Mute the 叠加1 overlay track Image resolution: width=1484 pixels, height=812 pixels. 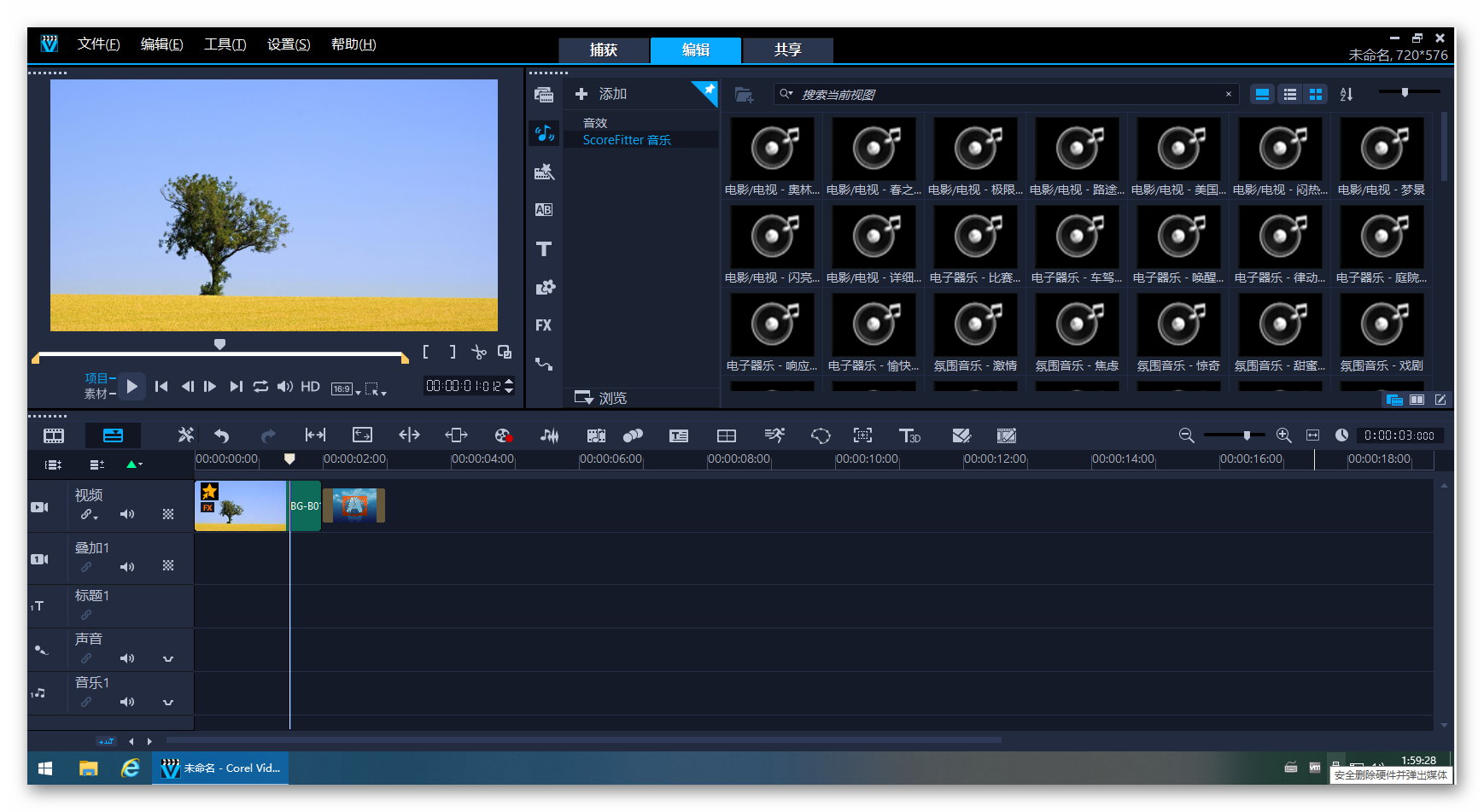(126, 567)
